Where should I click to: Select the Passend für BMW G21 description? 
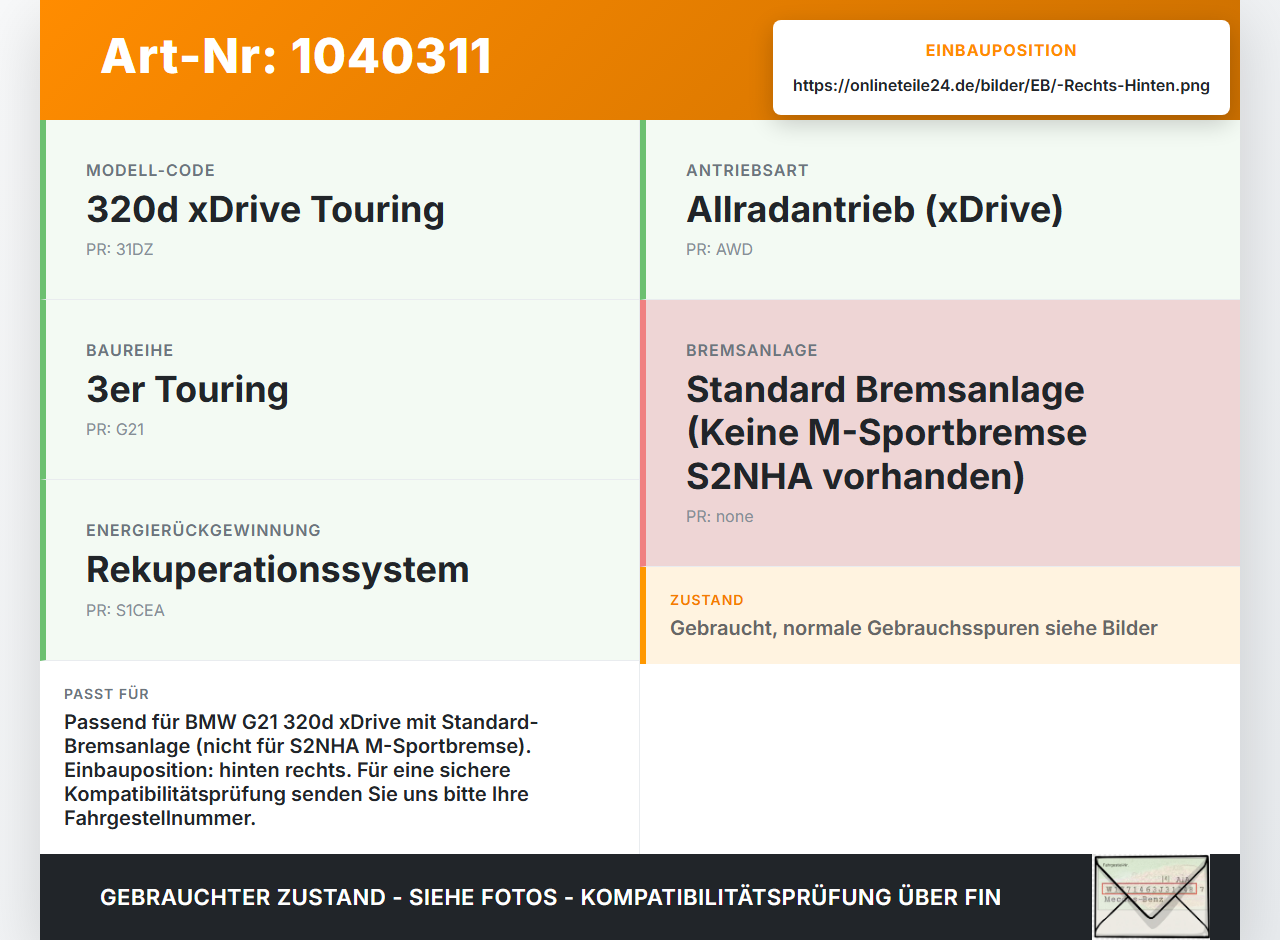[302, 770]
